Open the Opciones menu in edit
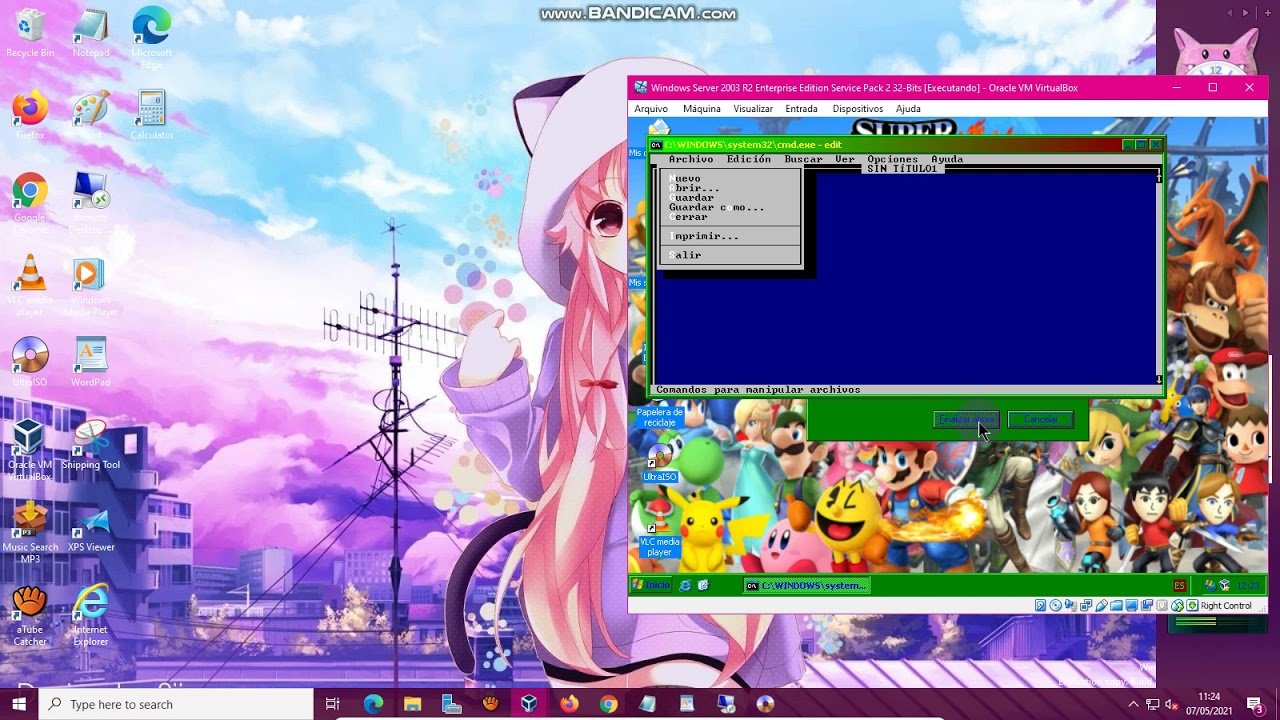Screen dimensions: 1280x720 click(x=892, y=159)
